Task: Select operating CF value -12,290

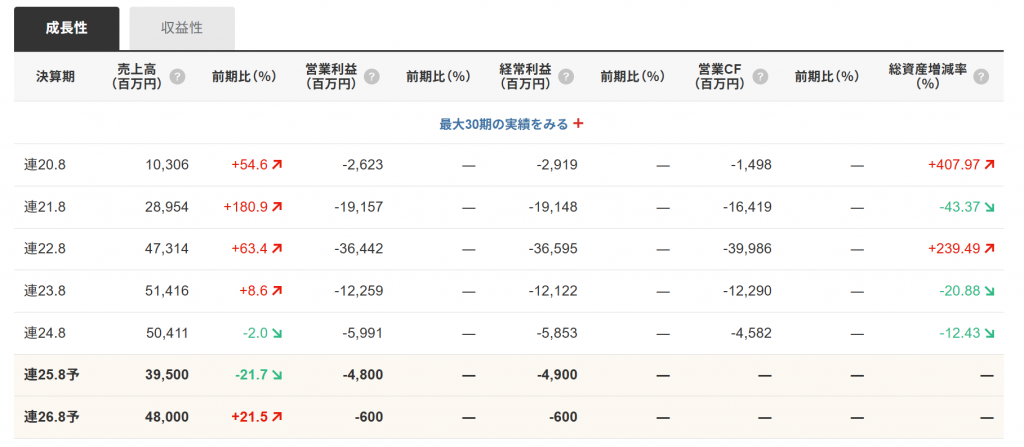Action: point(747,291)
